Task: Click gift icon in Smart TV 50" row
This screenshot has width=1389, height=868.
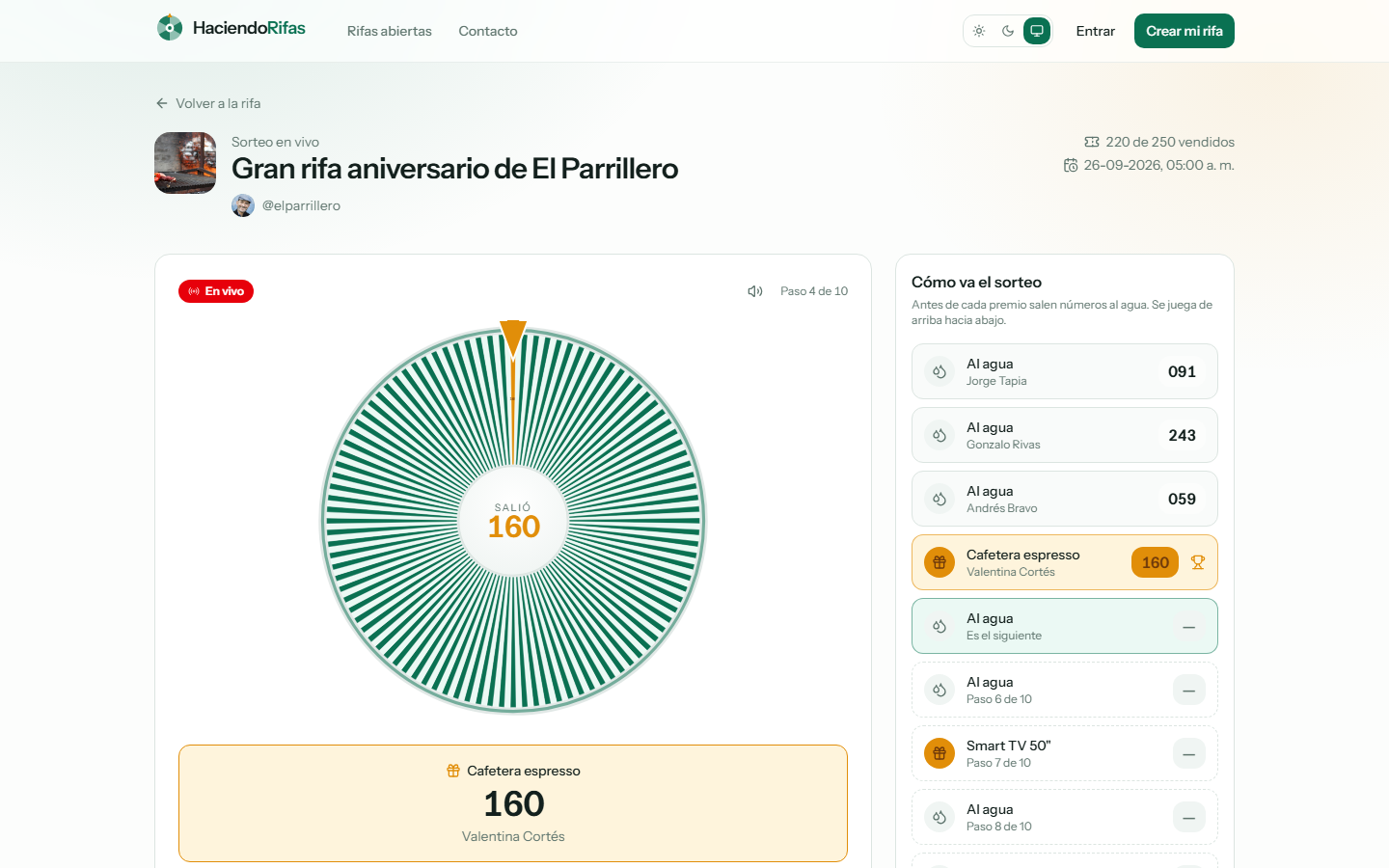Action: pos(940,753)
